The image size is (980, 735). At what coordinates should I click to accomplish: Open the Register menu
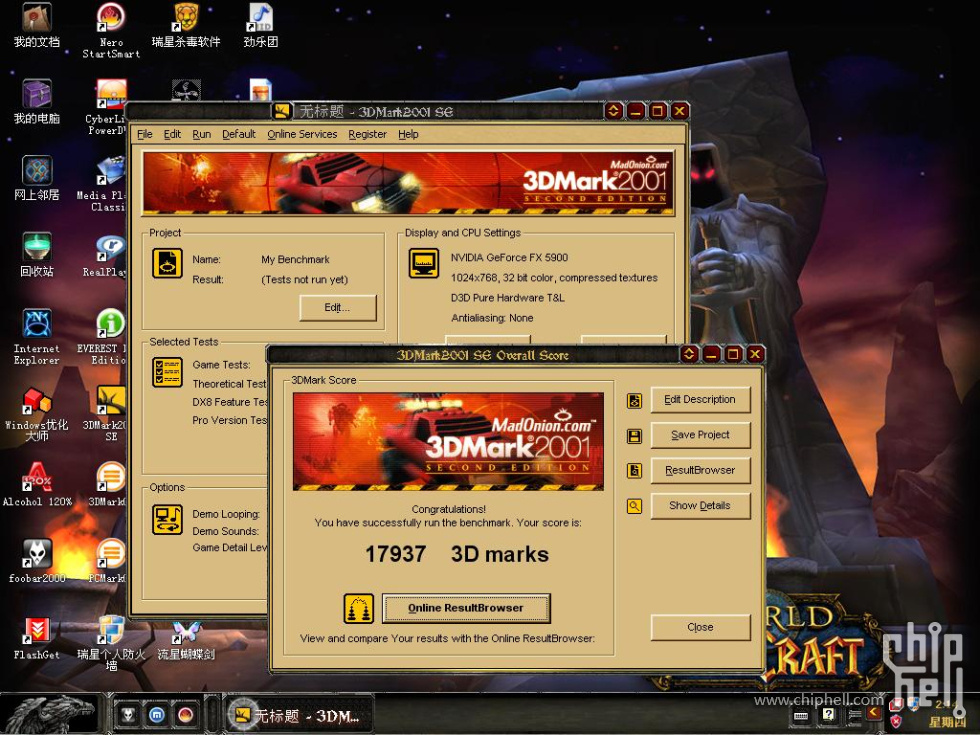(x=368, y=134)
